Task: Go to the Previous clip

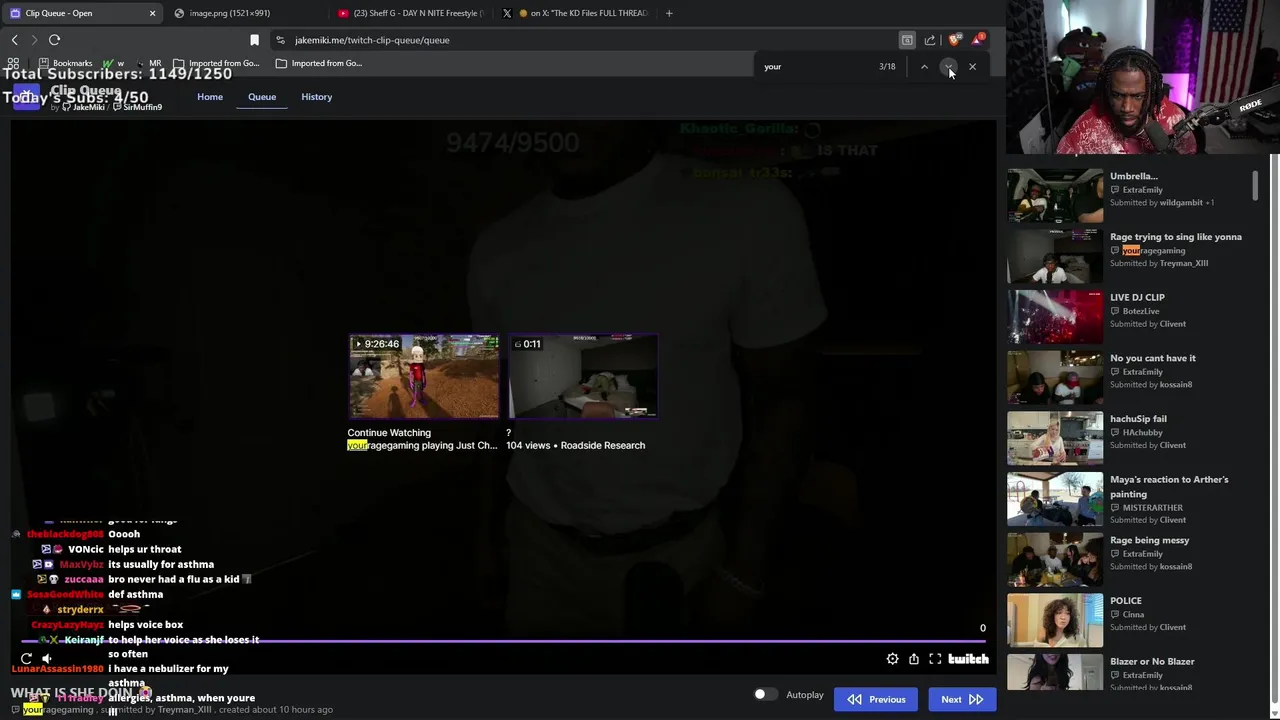Action: (876, 700)
